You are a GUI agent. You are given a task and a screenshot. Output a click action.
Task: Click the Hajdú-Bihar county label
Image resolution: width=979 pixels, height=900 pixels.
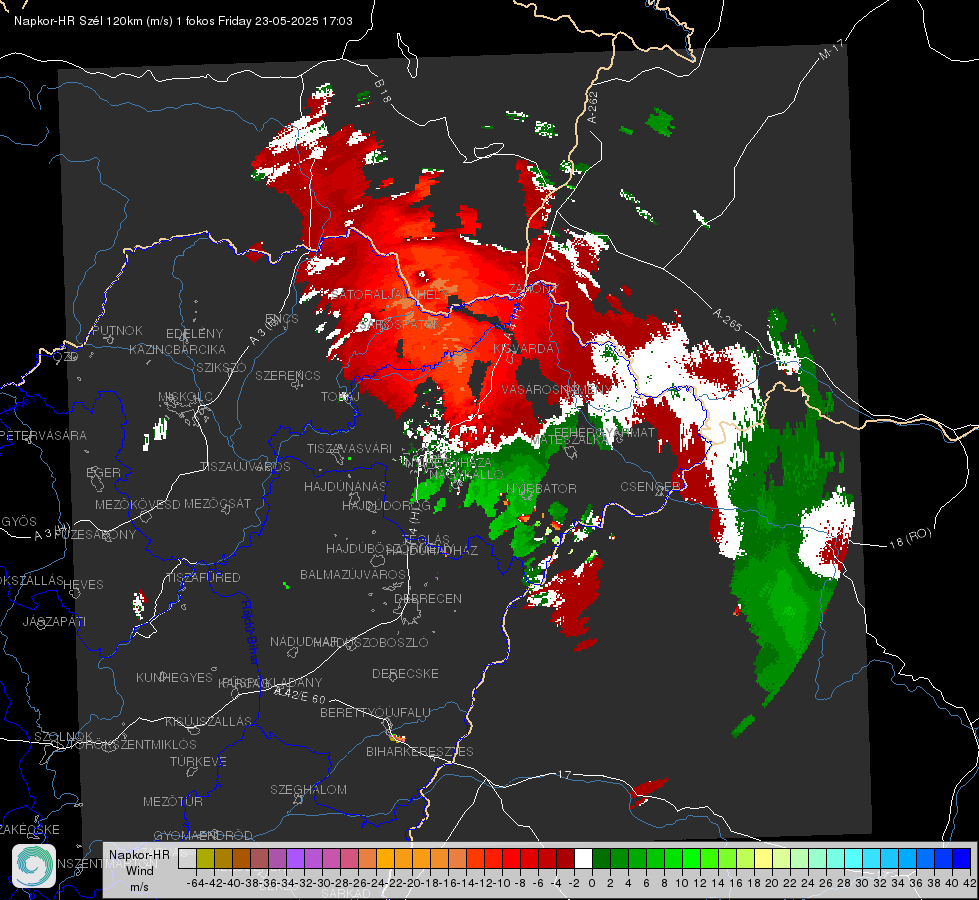(250, 631)
